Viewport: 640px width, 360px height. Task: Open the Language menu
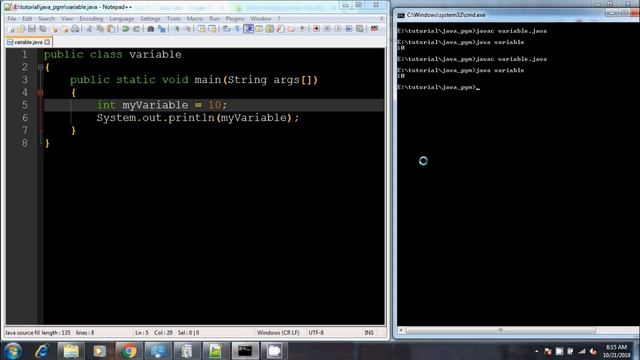pos(122,19)
